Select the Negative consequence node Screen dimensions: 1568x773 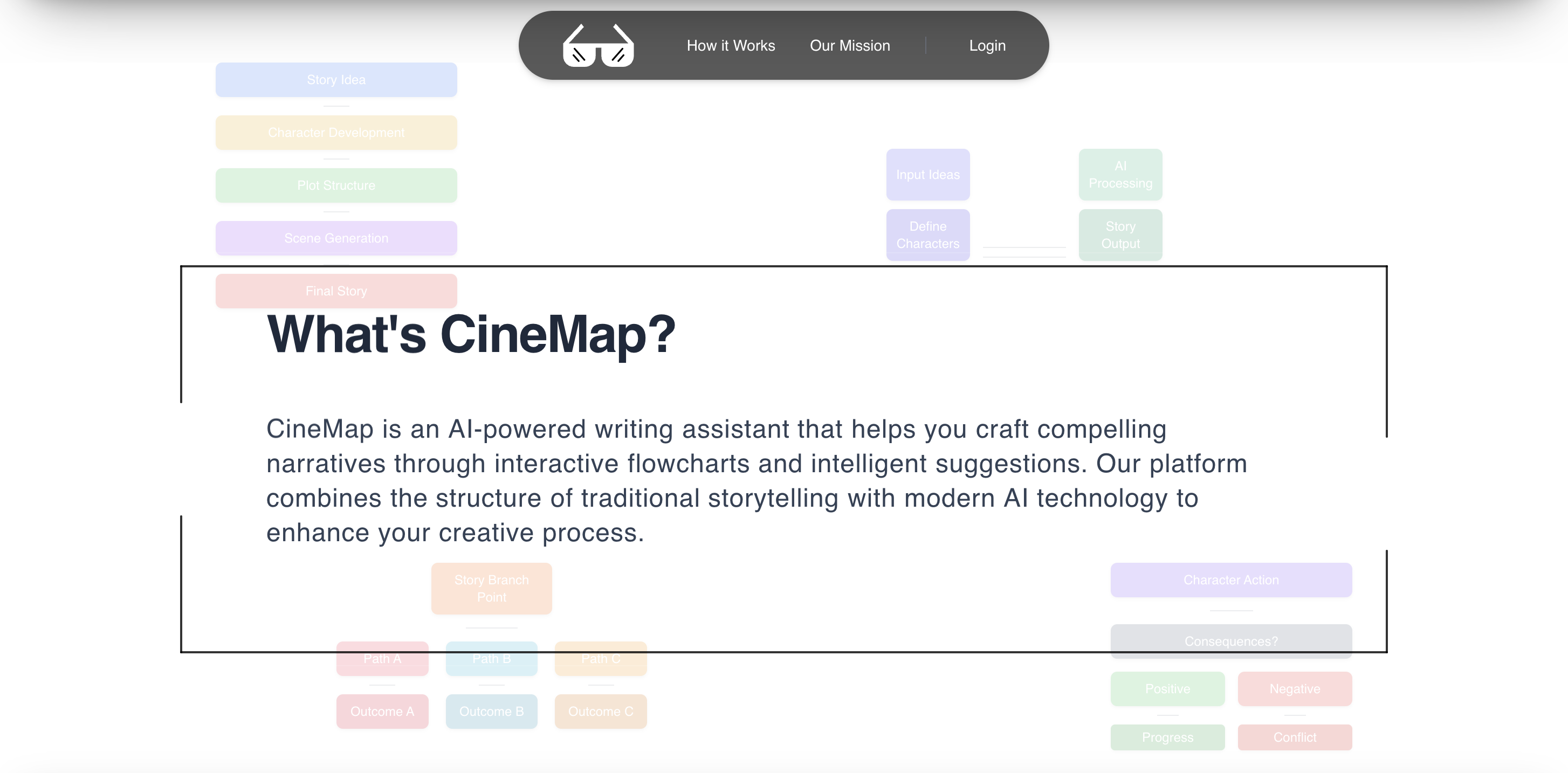1294,688
